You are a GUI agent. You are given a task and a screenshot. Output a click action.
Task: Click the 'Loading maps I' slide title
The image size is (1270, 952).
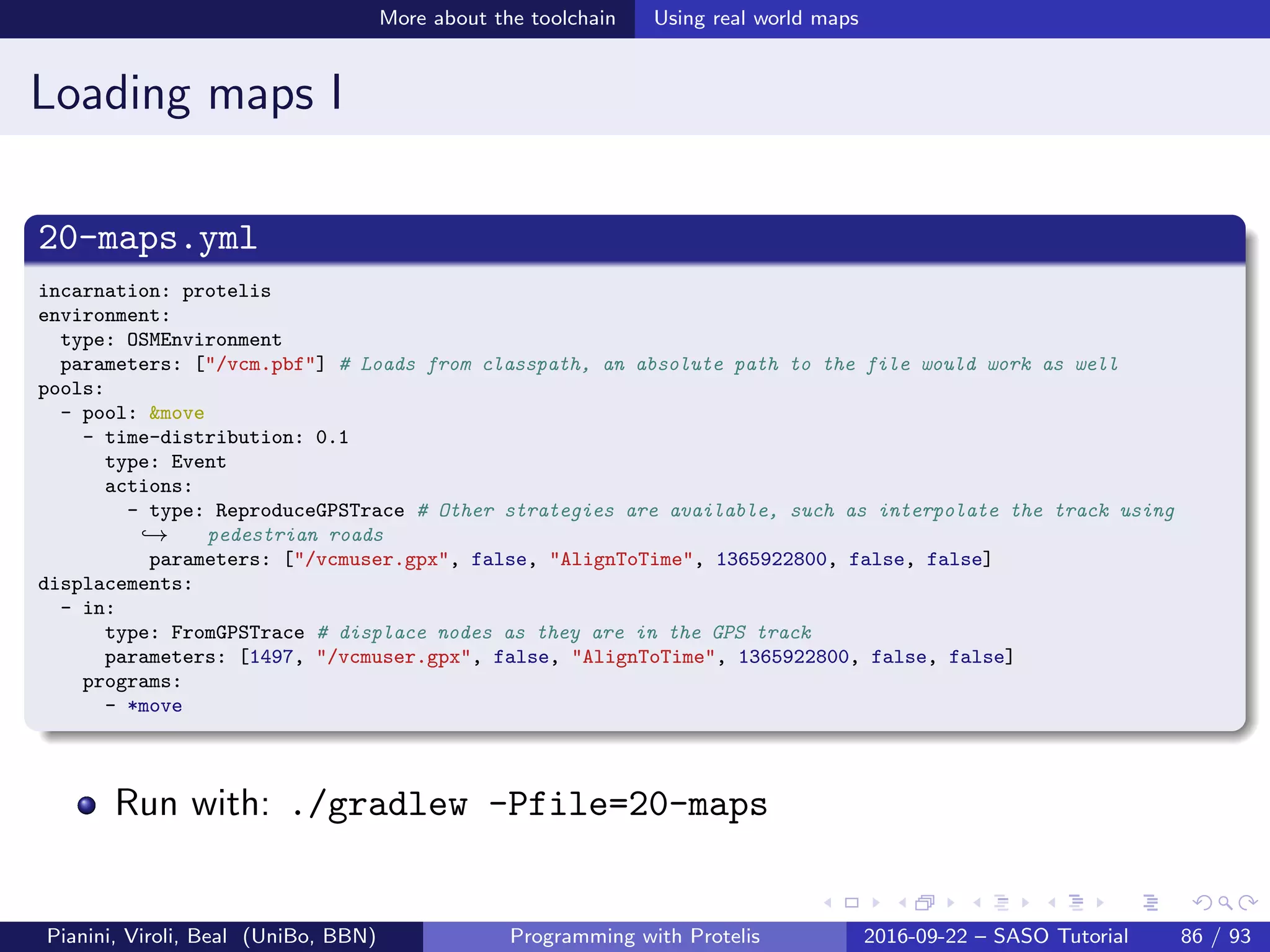[x=186, y=93]
